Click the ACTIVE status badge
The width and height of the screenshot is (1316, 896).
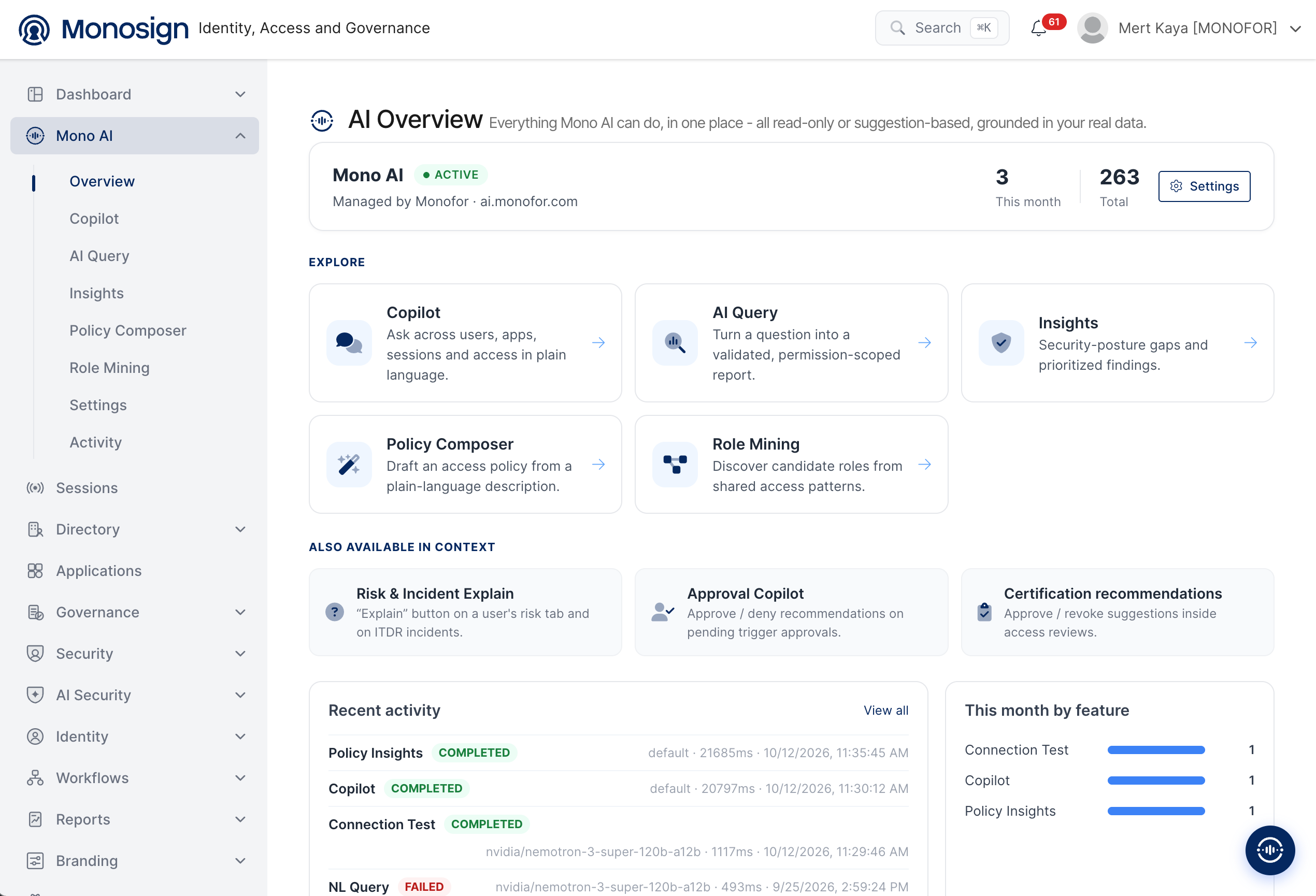point(451,175)
